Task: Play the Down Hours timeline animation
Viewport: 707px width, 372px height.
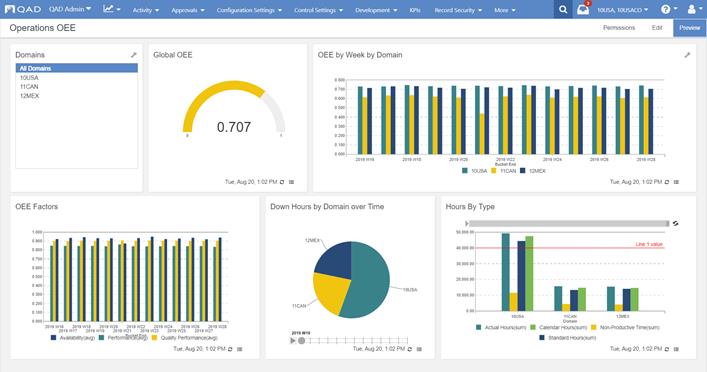Action: [x=293, y=340]
